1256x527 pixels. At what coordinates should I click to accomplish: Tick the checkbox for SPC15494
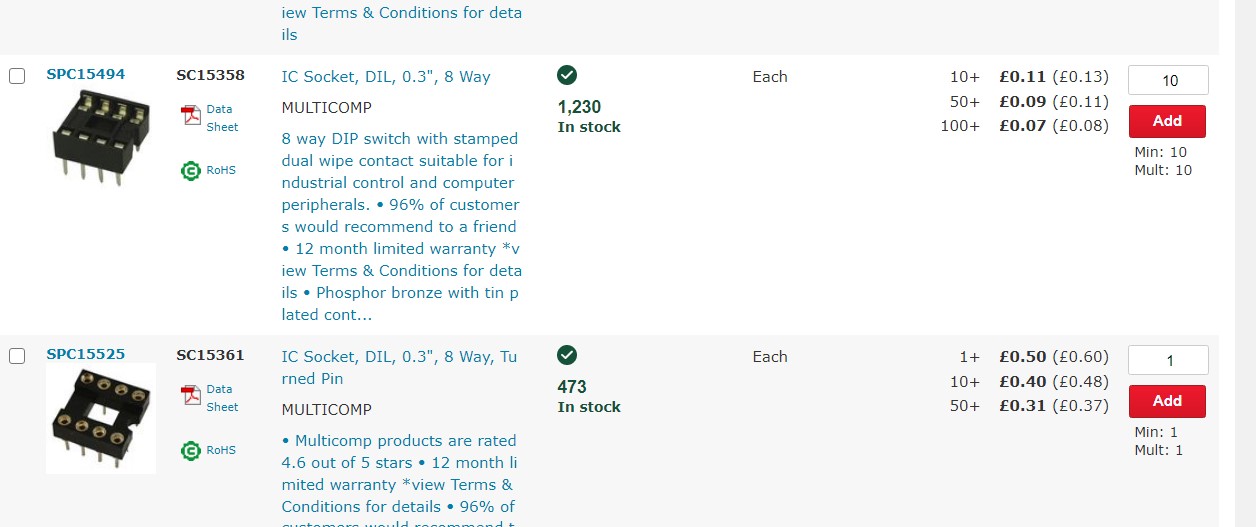coord(17,76)
